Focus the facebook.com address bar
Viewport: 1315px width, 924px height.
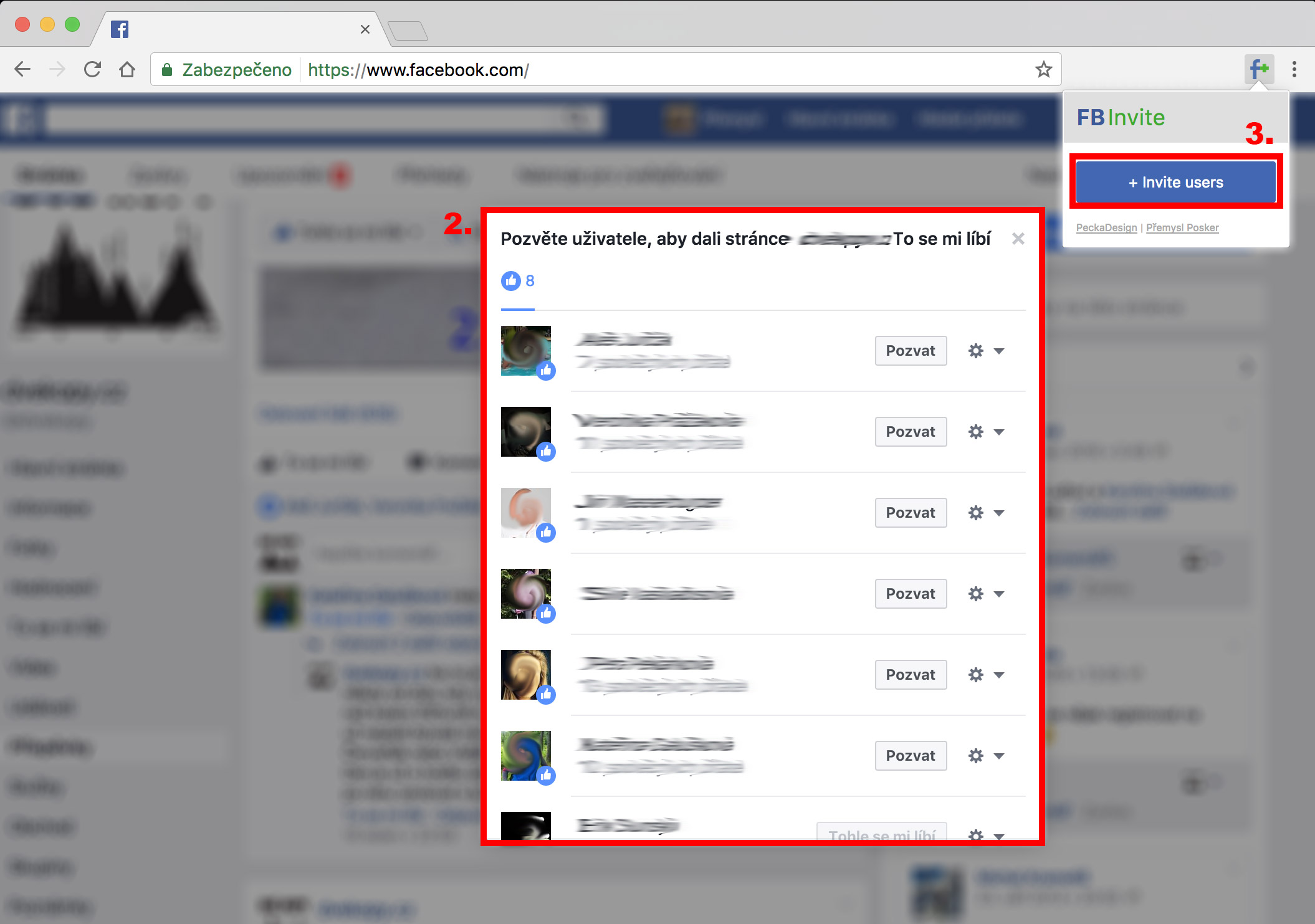pyautogui.click(x=606, y=70)
